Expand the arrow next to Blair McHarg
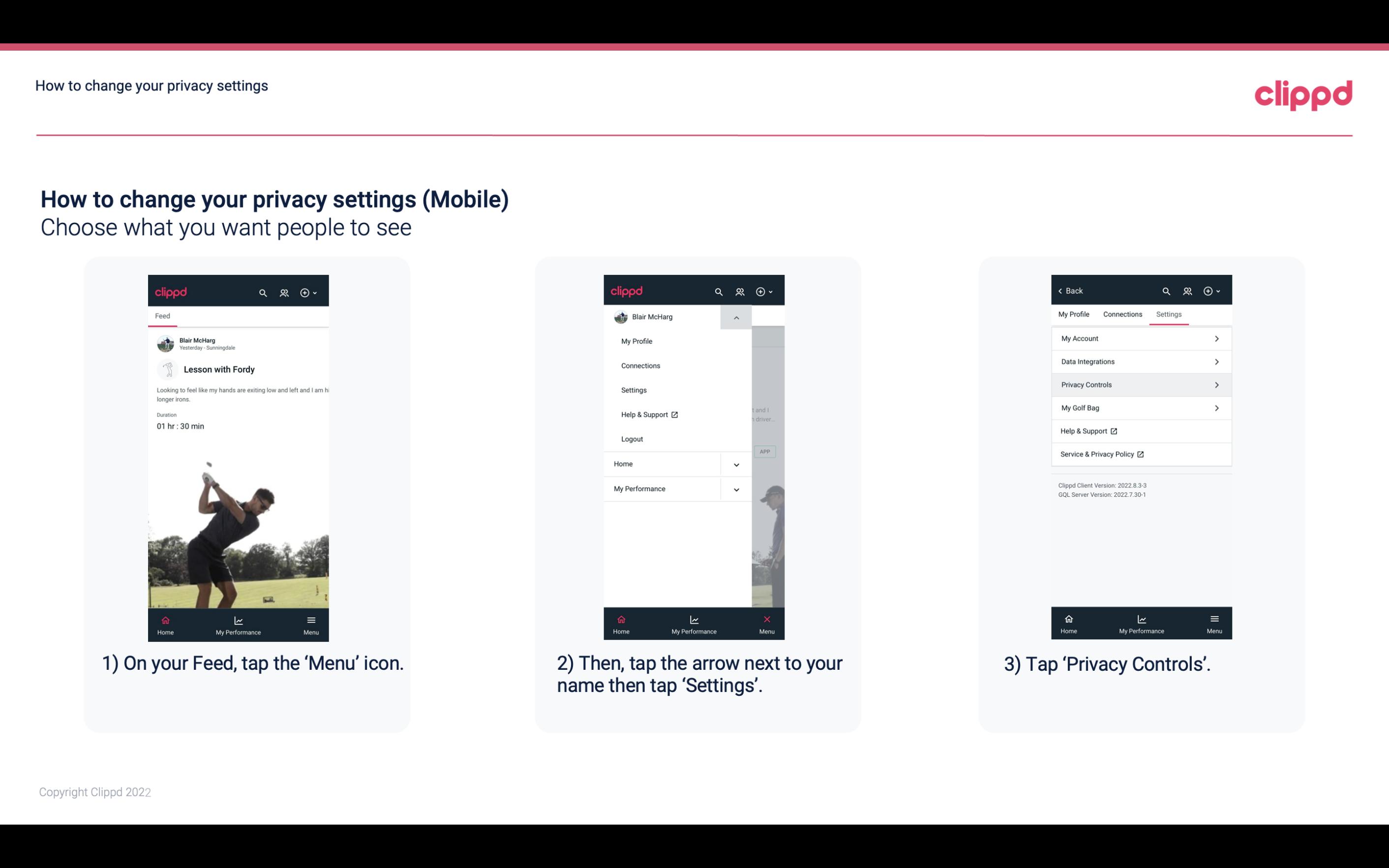The height and width of the screenshot is (868, 1389). [736, 318]
